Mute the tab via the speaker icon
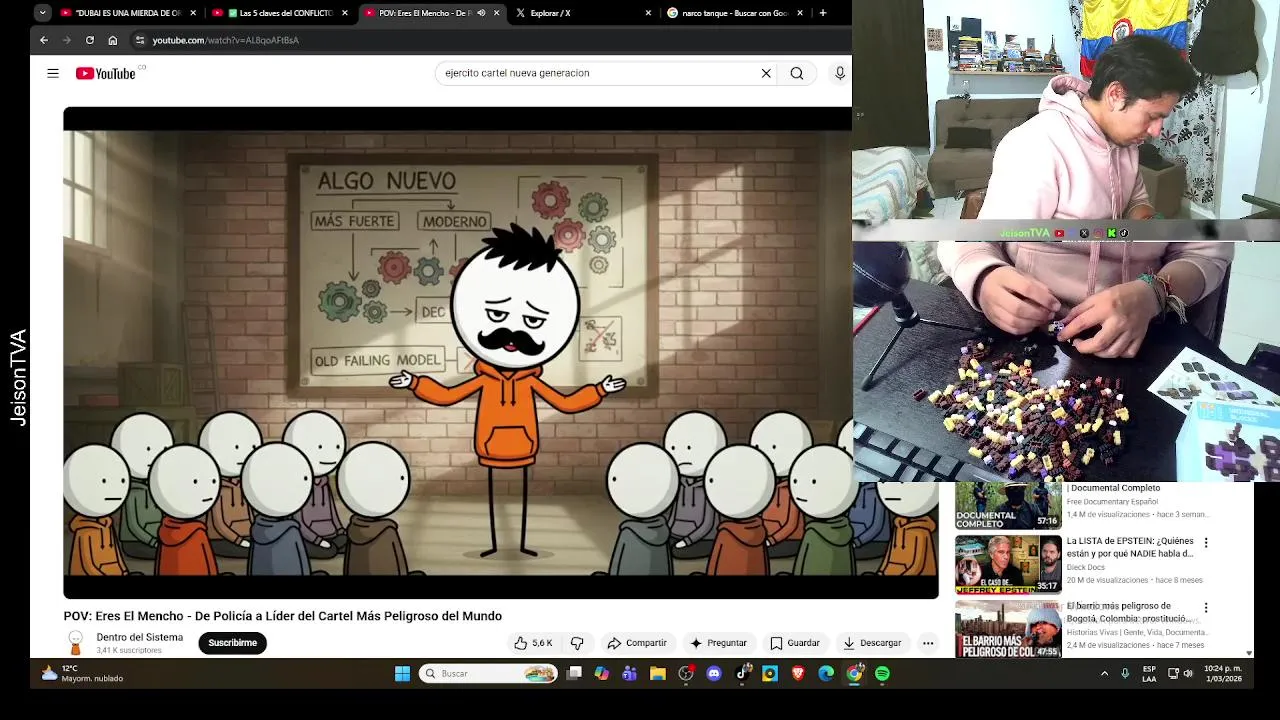This screenshot has width=1280, height=720. [x=481, y=13]
